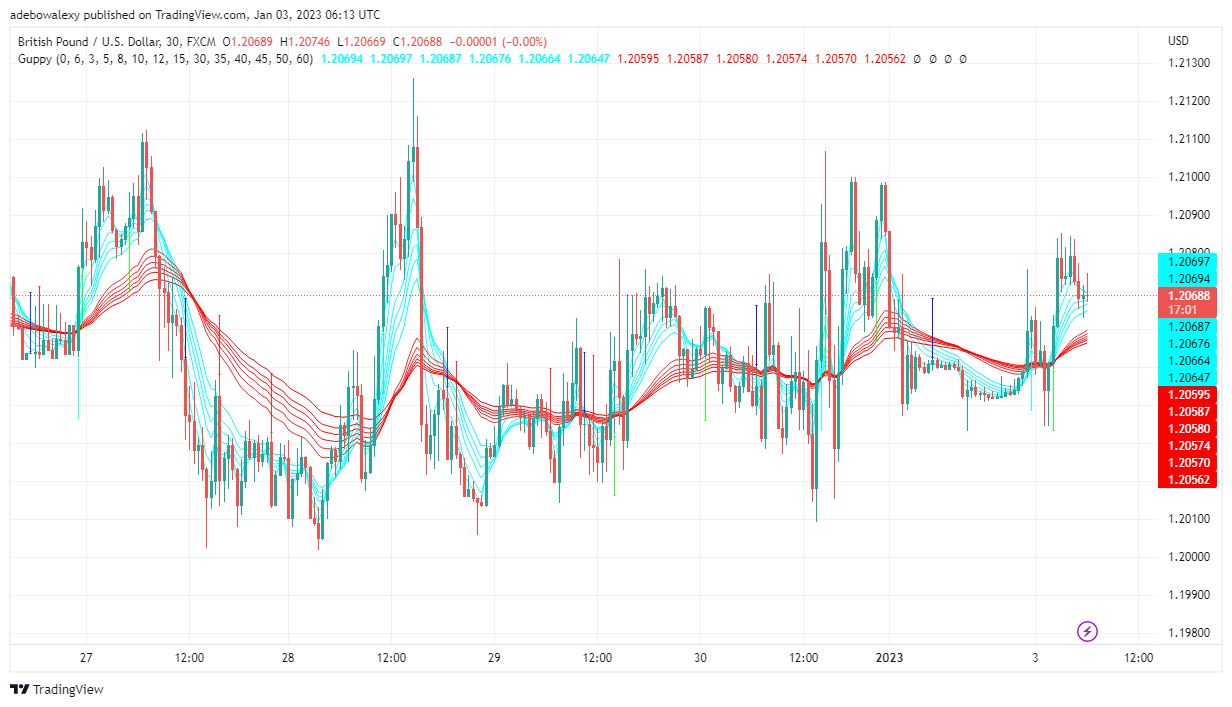Click date 29 on the time axis
Screen dimensions: 1232x707
494,658
